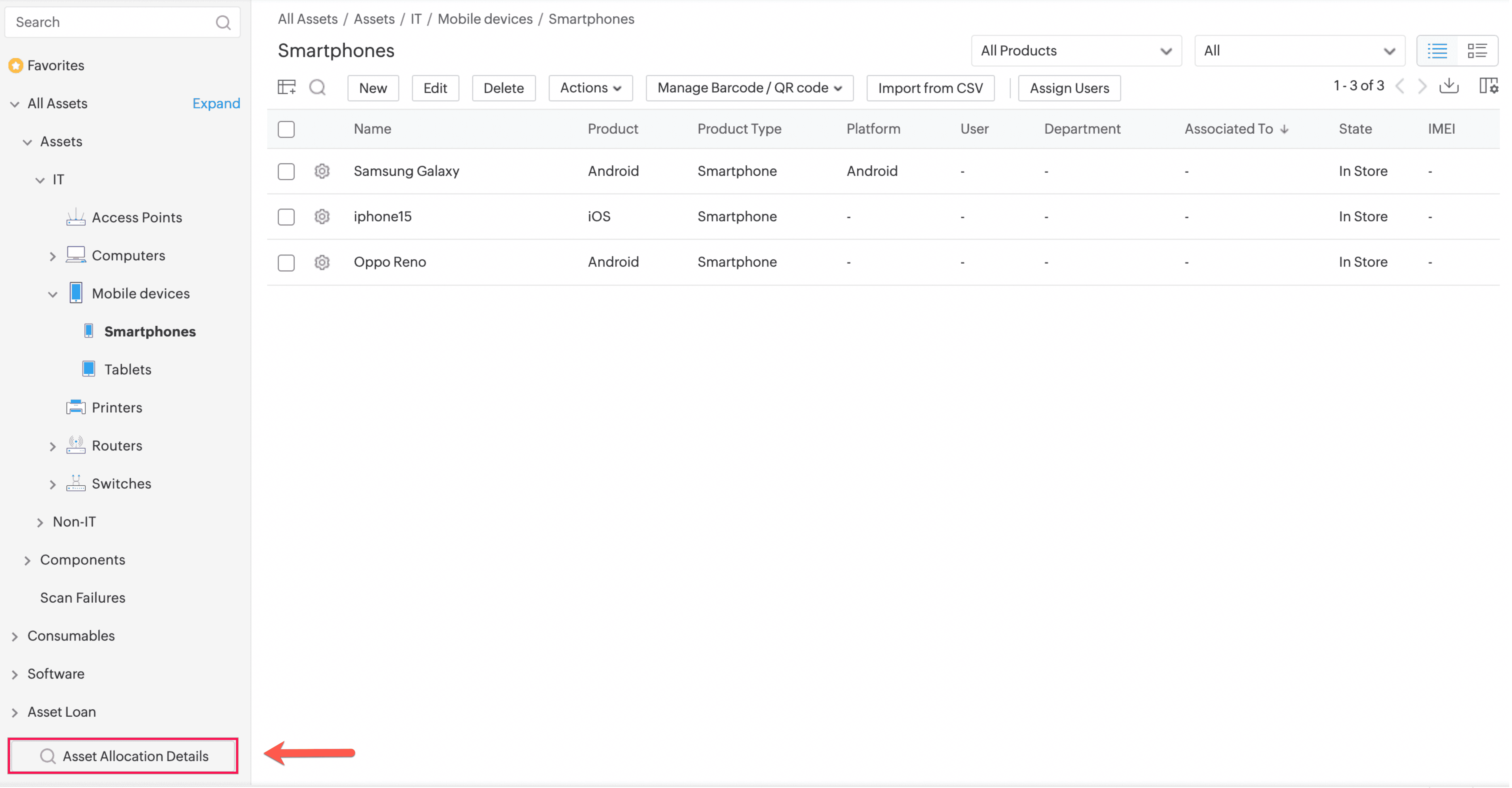The image size is (1512, 788).
Task: Click the table column add icon
Action: point(286,87)
